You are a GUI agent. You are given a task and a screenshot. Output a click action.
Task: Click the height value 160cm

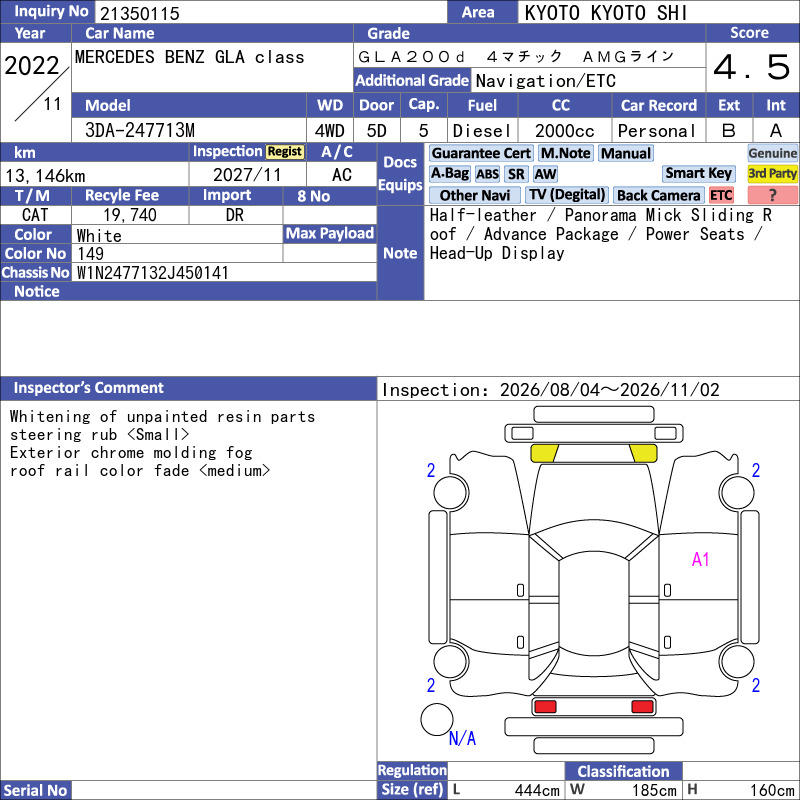click(x=771, y=790)
